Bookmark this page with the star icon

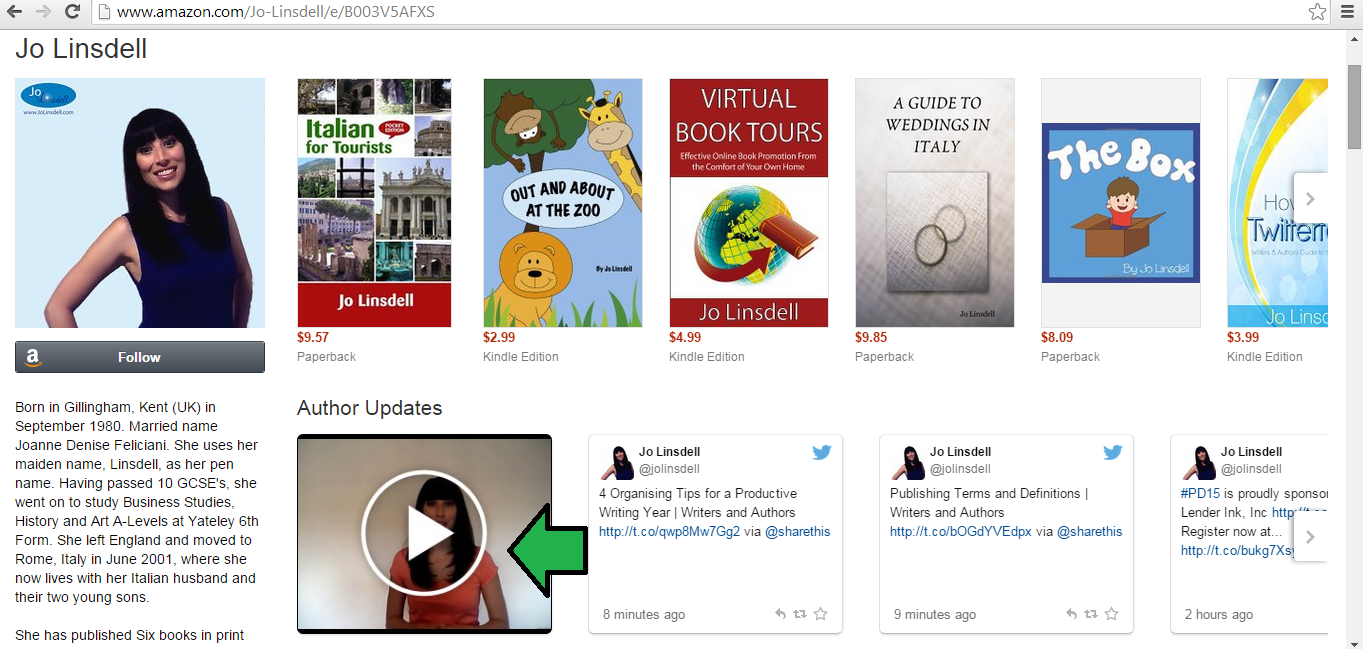[x=1318, y=12]
